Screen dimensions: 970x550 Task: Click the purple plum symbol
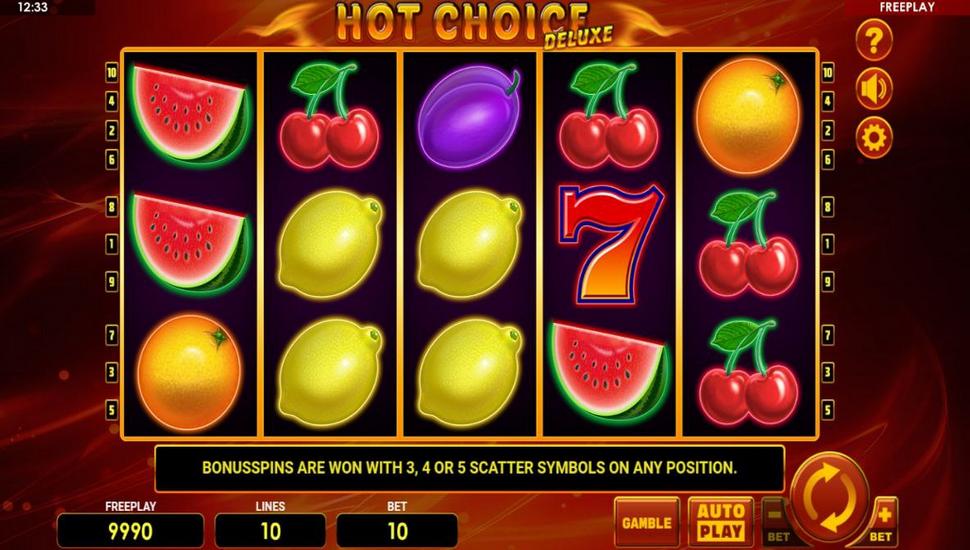pos(469,116)
